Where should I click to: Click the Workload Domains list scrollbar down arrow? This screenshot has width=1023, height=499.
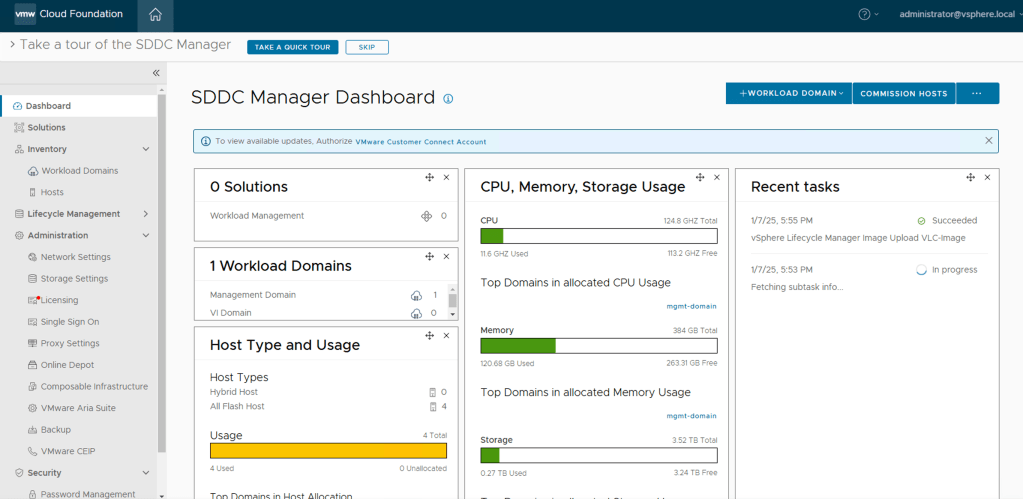452,314
